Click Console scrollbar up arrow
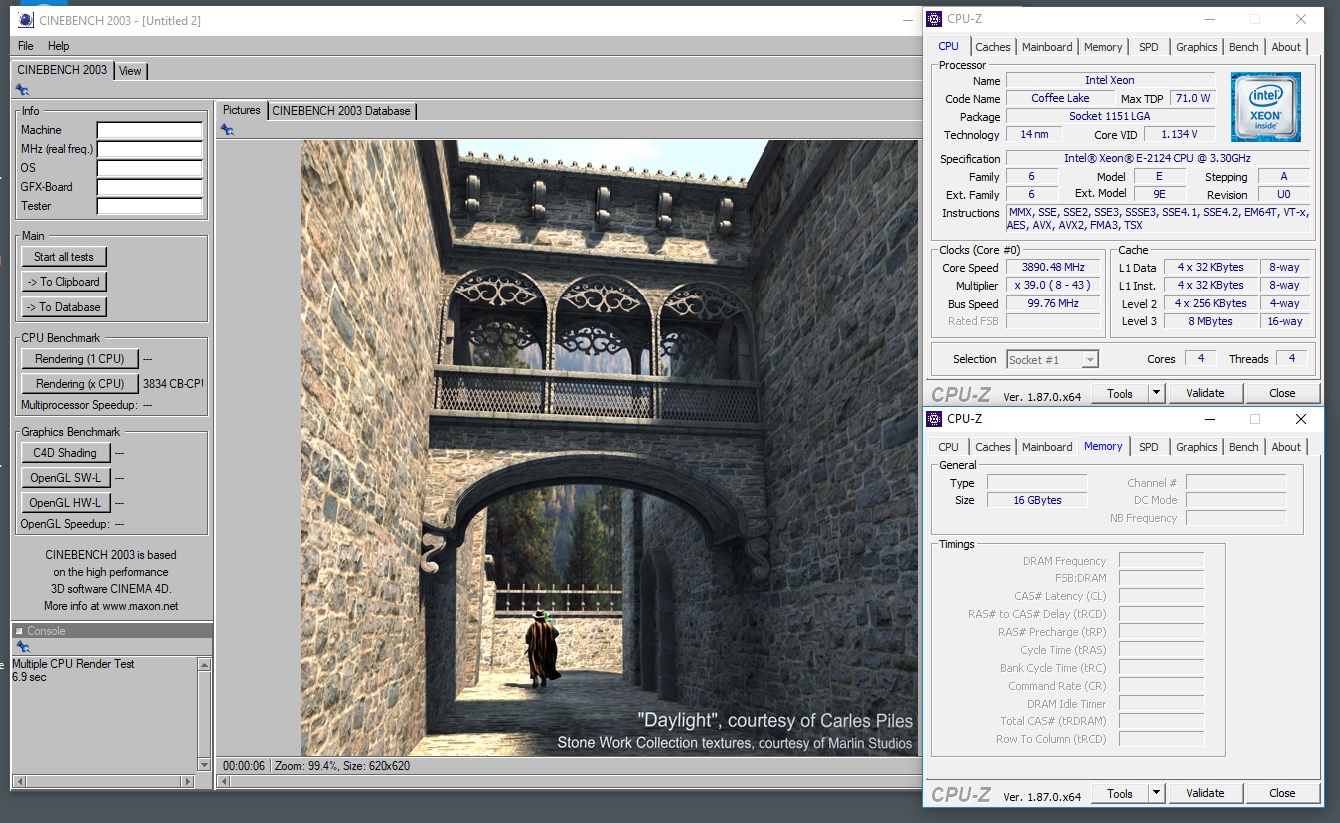Image resolution: width=1340 pixels, height=823 pixels. tap(205, 664)
